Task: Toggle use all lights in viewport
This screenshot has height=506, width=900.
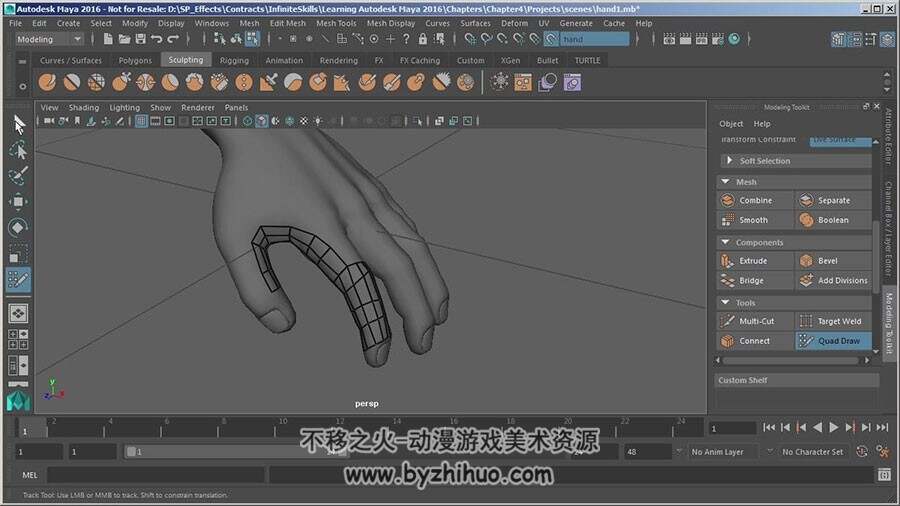Action: click(x=317, y=121)
